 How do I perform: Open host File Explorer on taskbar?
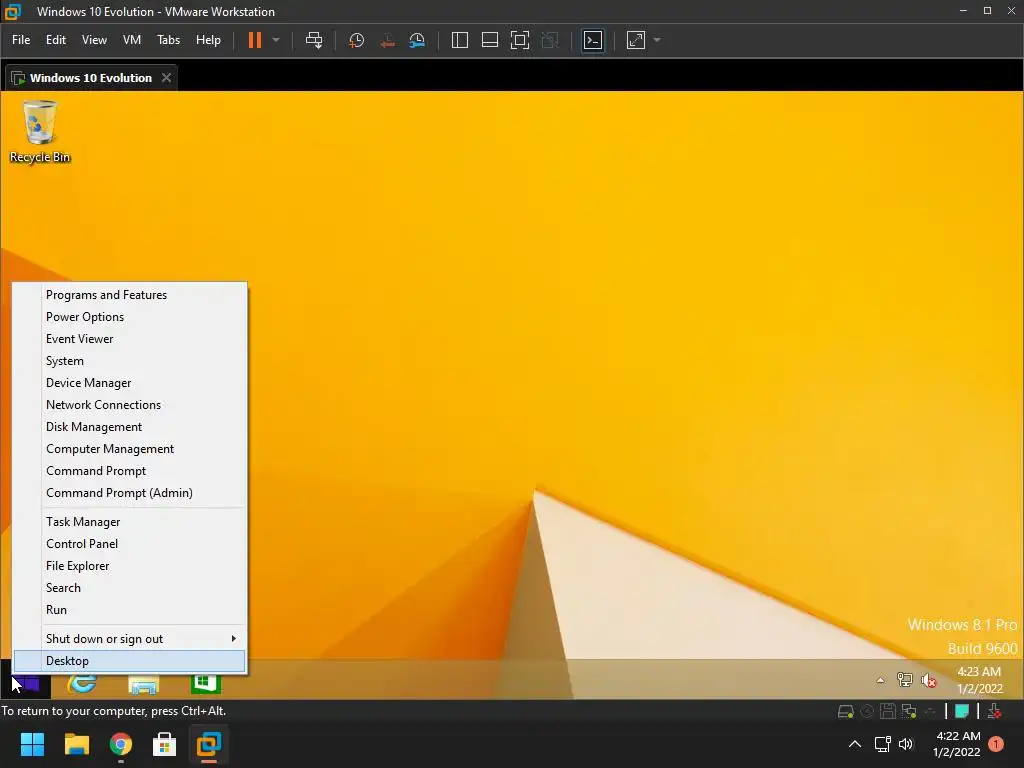[x=76, y=744]
